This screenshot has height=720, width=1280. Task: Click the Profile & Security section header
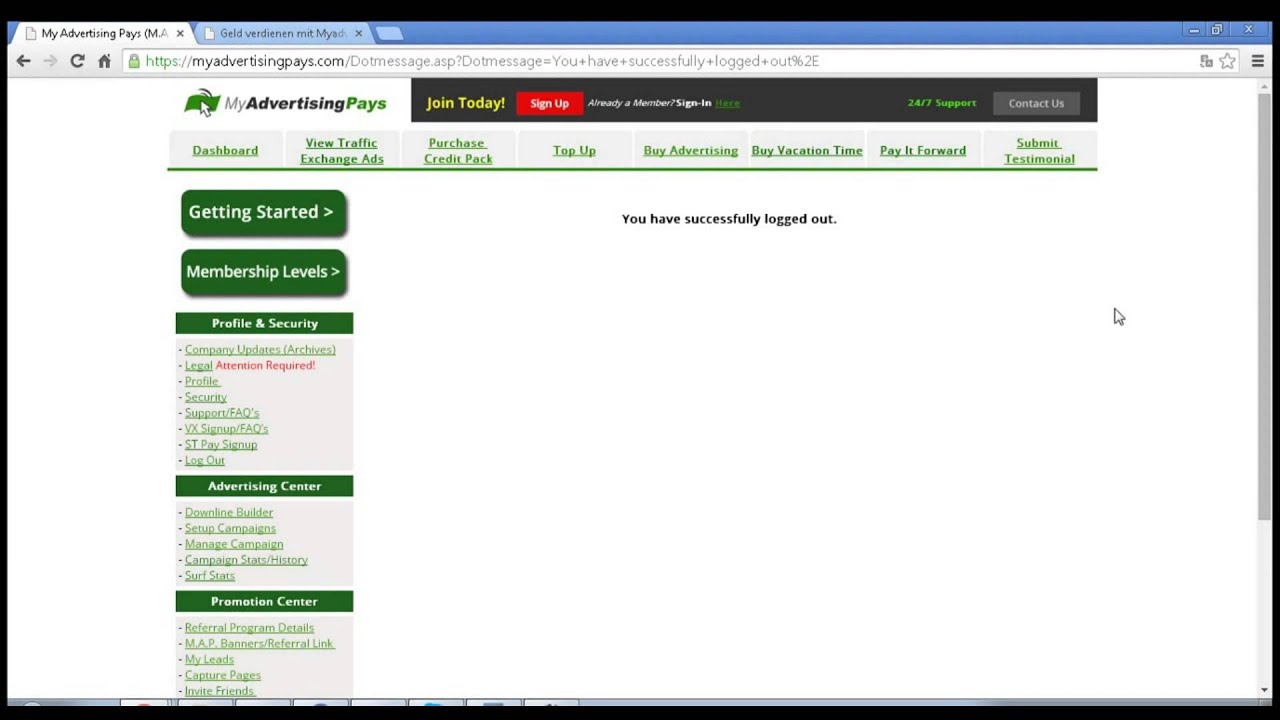point(264,323)
